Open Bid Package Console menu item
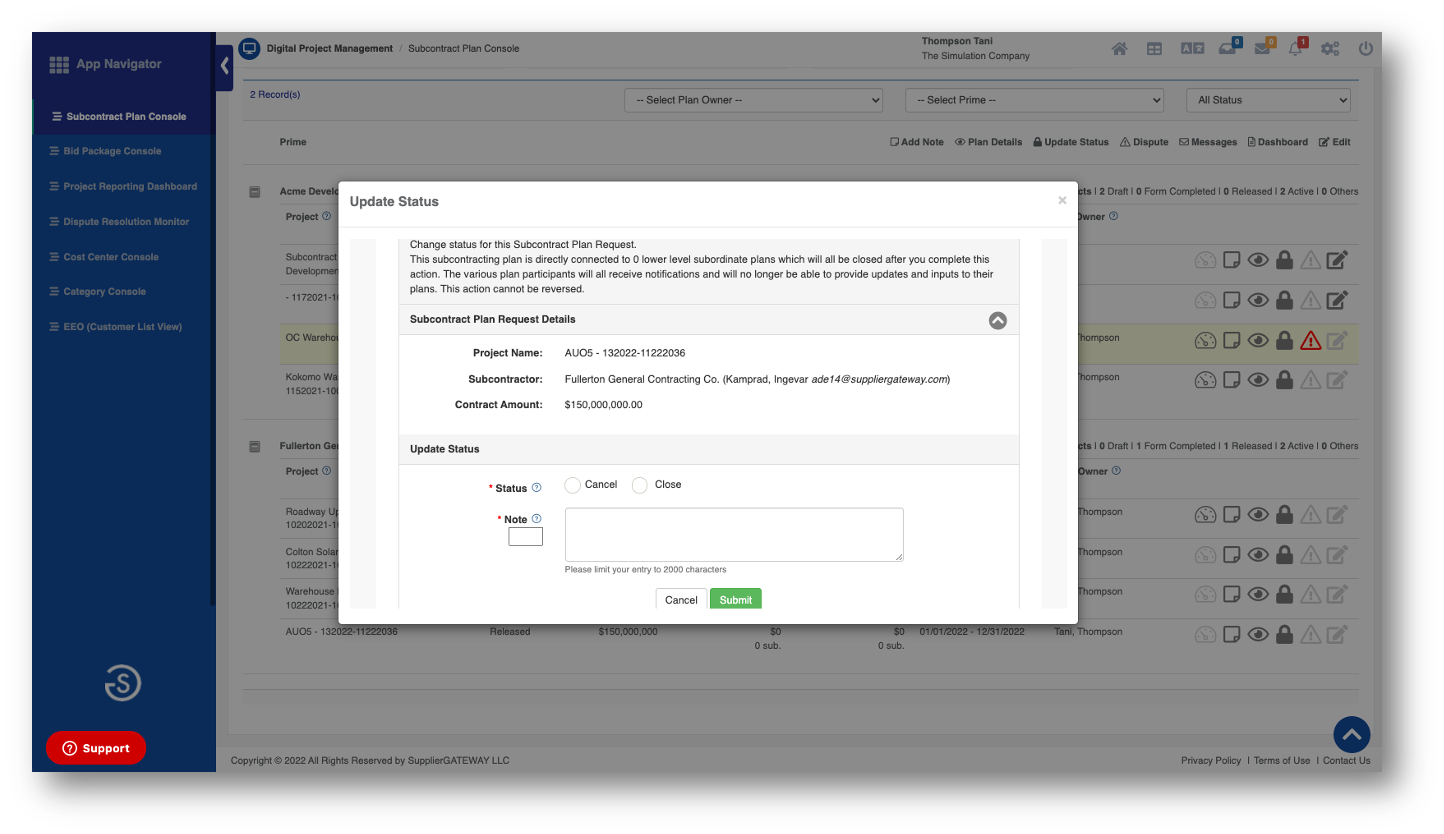1444x834 pixels. coord(112,151)
